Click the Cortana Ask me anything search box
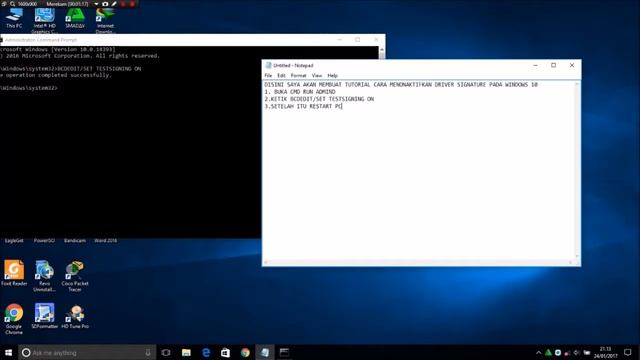640x360 pixels. (x=87, y=353)
